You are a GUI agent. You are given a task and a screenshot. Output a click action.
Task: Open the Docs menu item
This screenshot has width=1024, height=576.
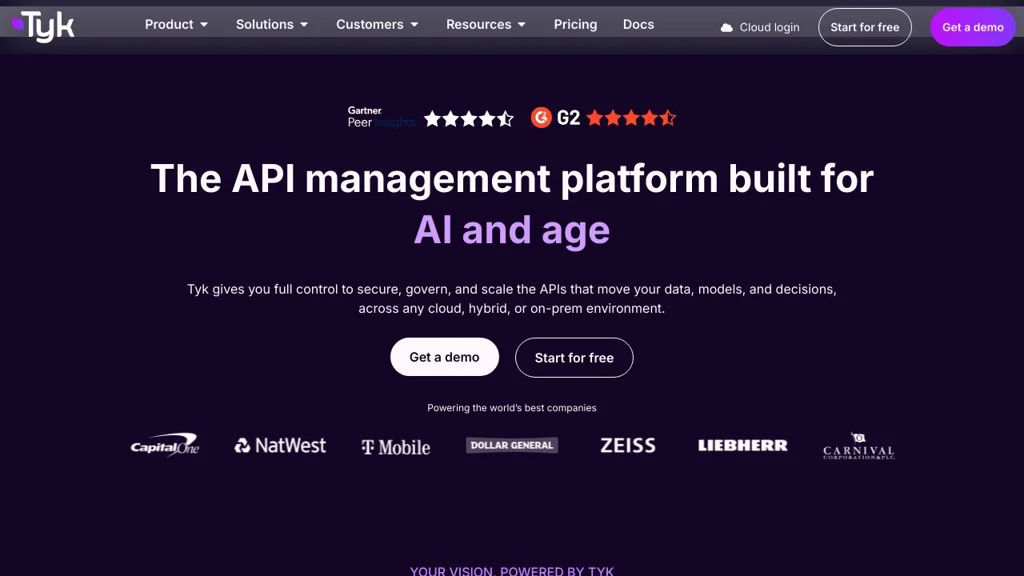638,24
